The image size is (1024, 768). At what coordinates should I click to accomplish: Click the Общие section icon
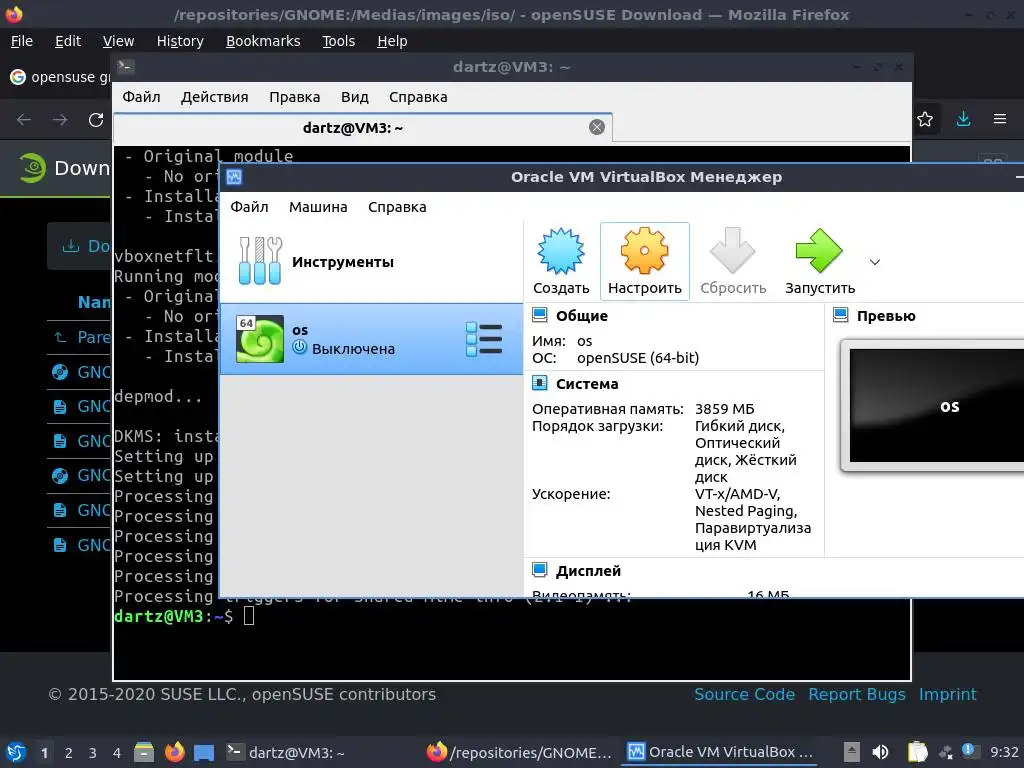coord(539,315)
